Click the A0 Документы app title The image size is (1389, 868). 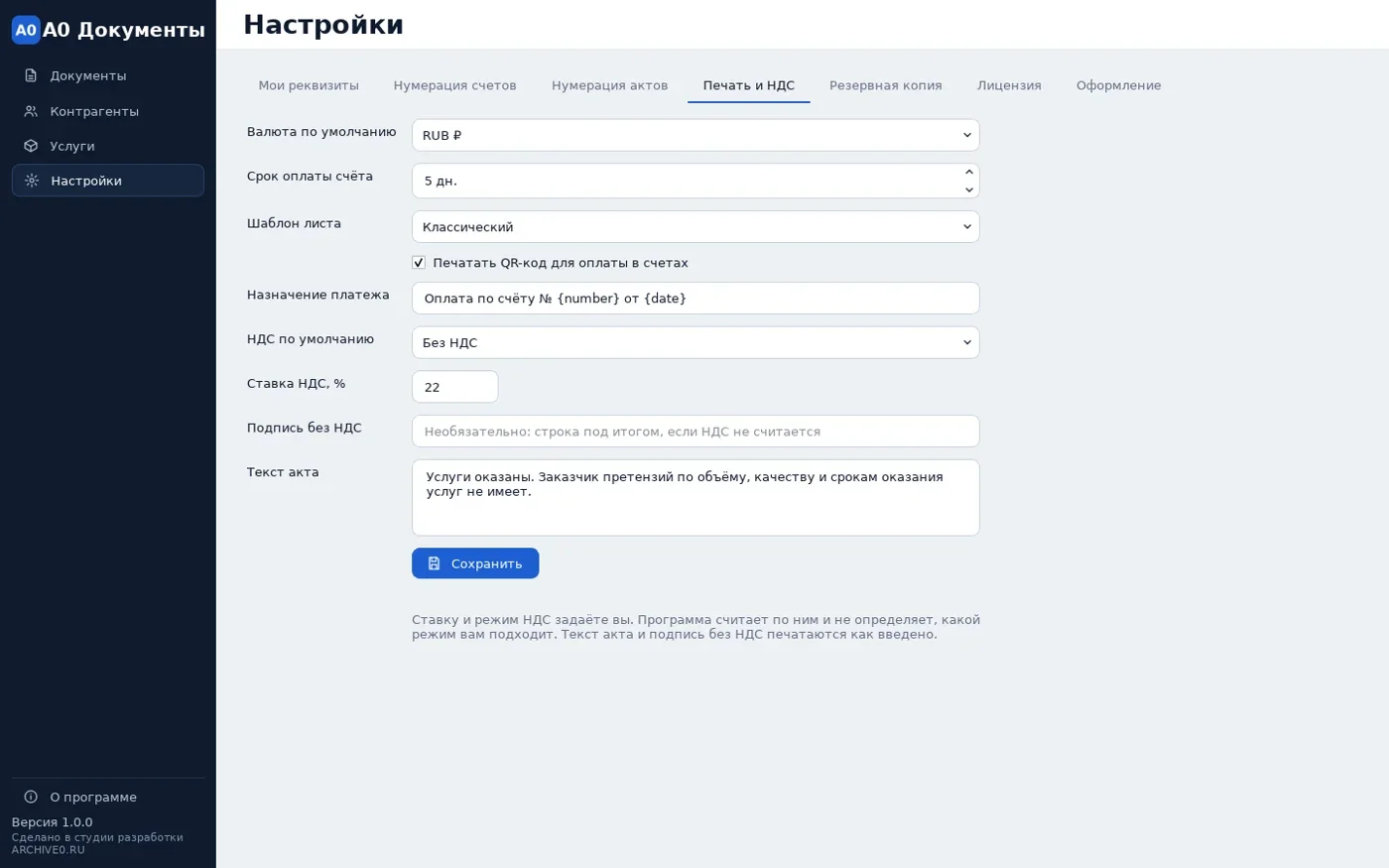(124, 30)
